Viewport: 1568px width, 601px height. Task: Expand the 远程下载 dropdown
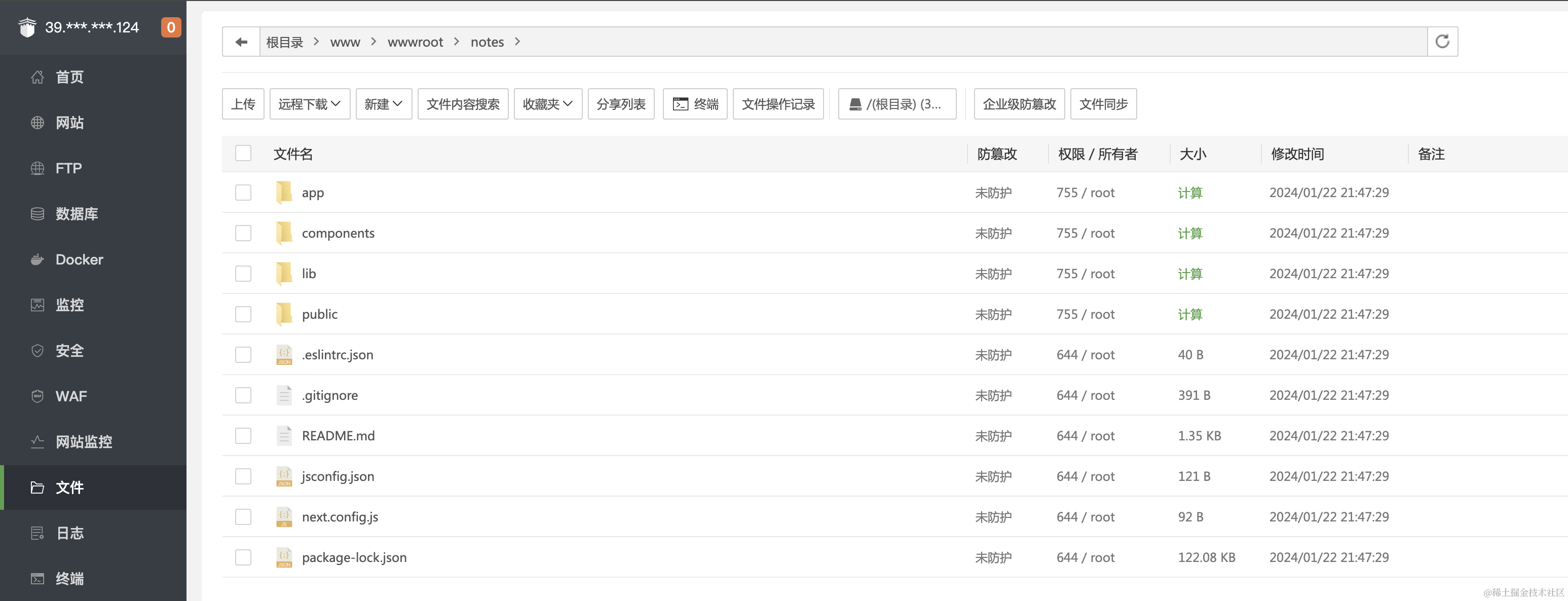[309, 104]
